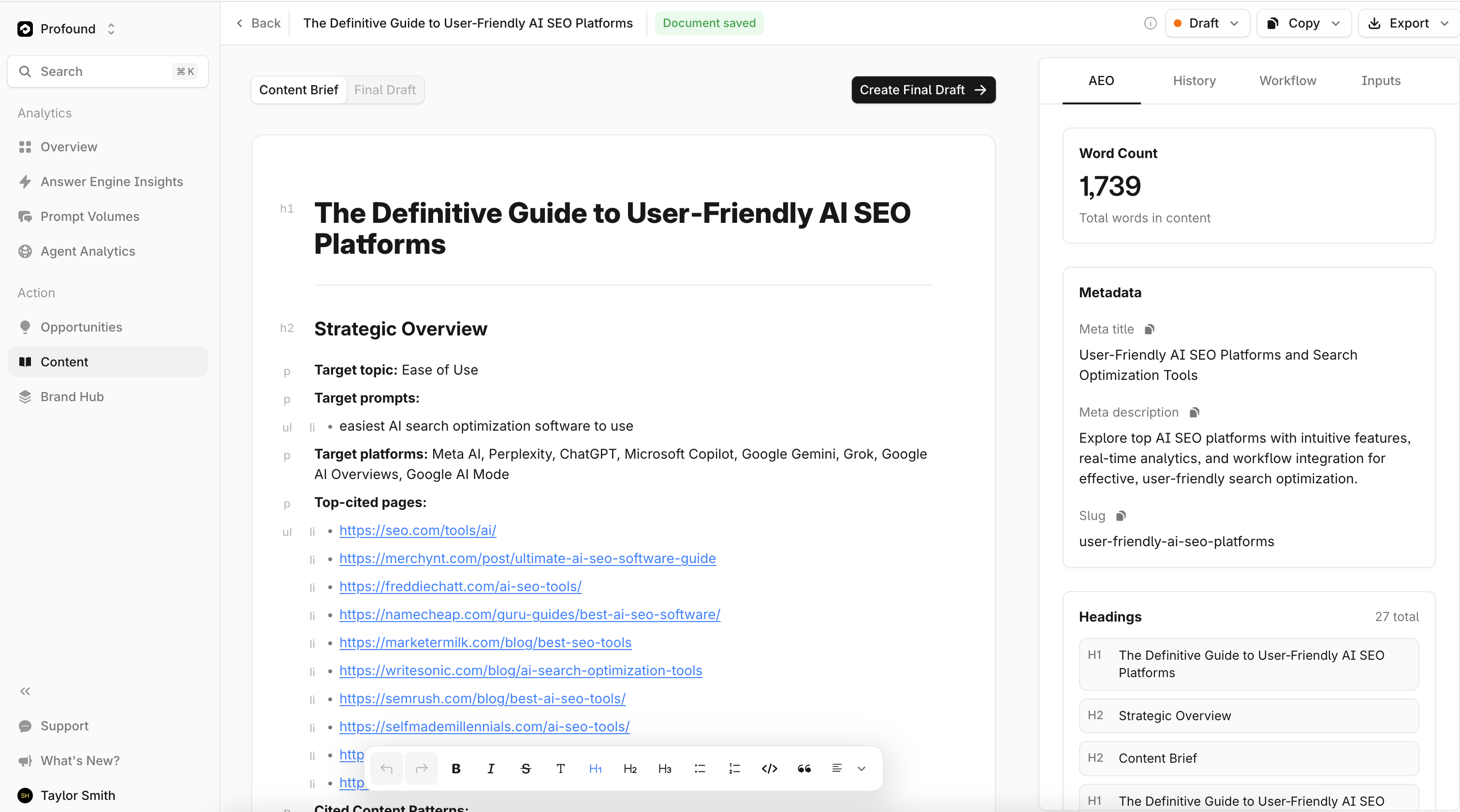Select the History tab
The width and height of the screenshot is (1460, 812).
[x=1194, y=80]
